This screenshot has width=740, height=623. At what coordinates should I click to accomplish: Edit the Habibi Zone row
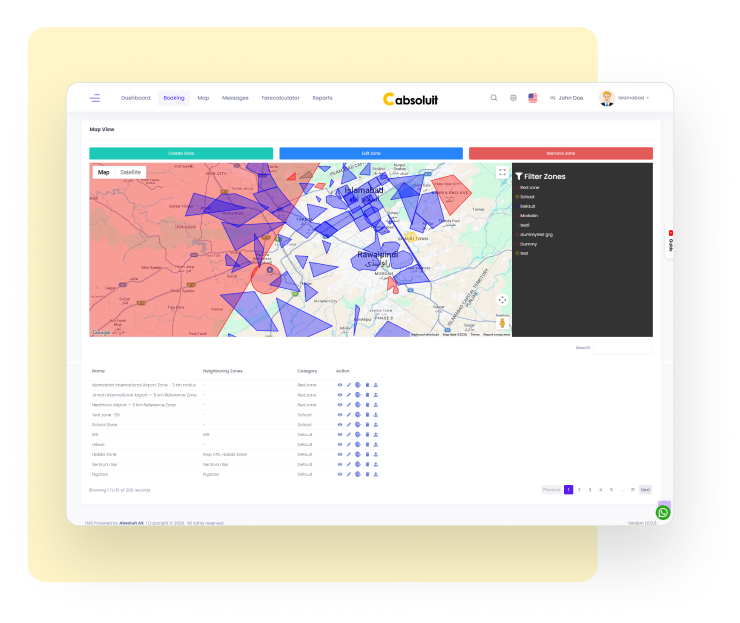(x=349, y=455)
